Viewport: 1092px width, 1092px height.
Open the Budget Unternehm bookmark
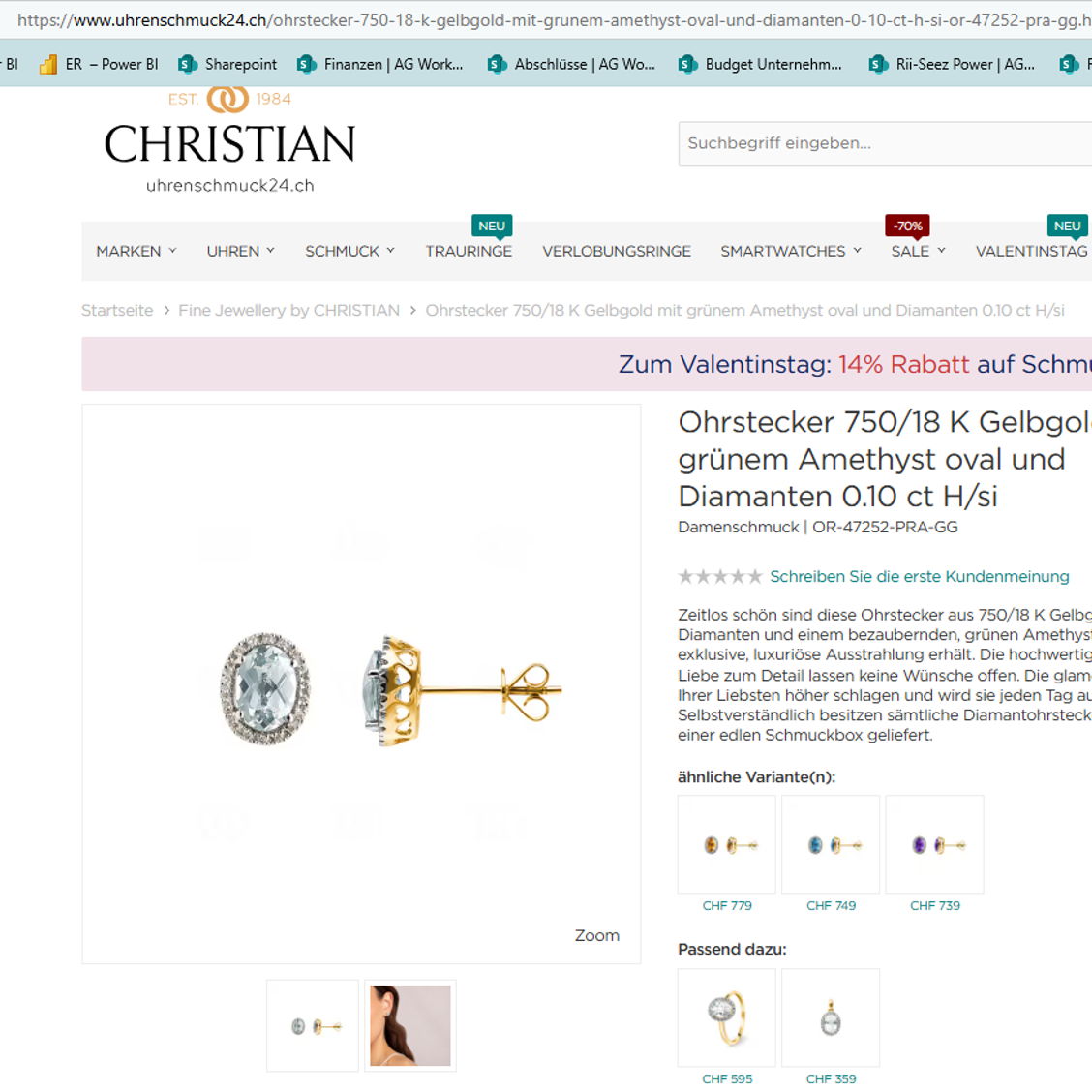(x=760, y=64)
